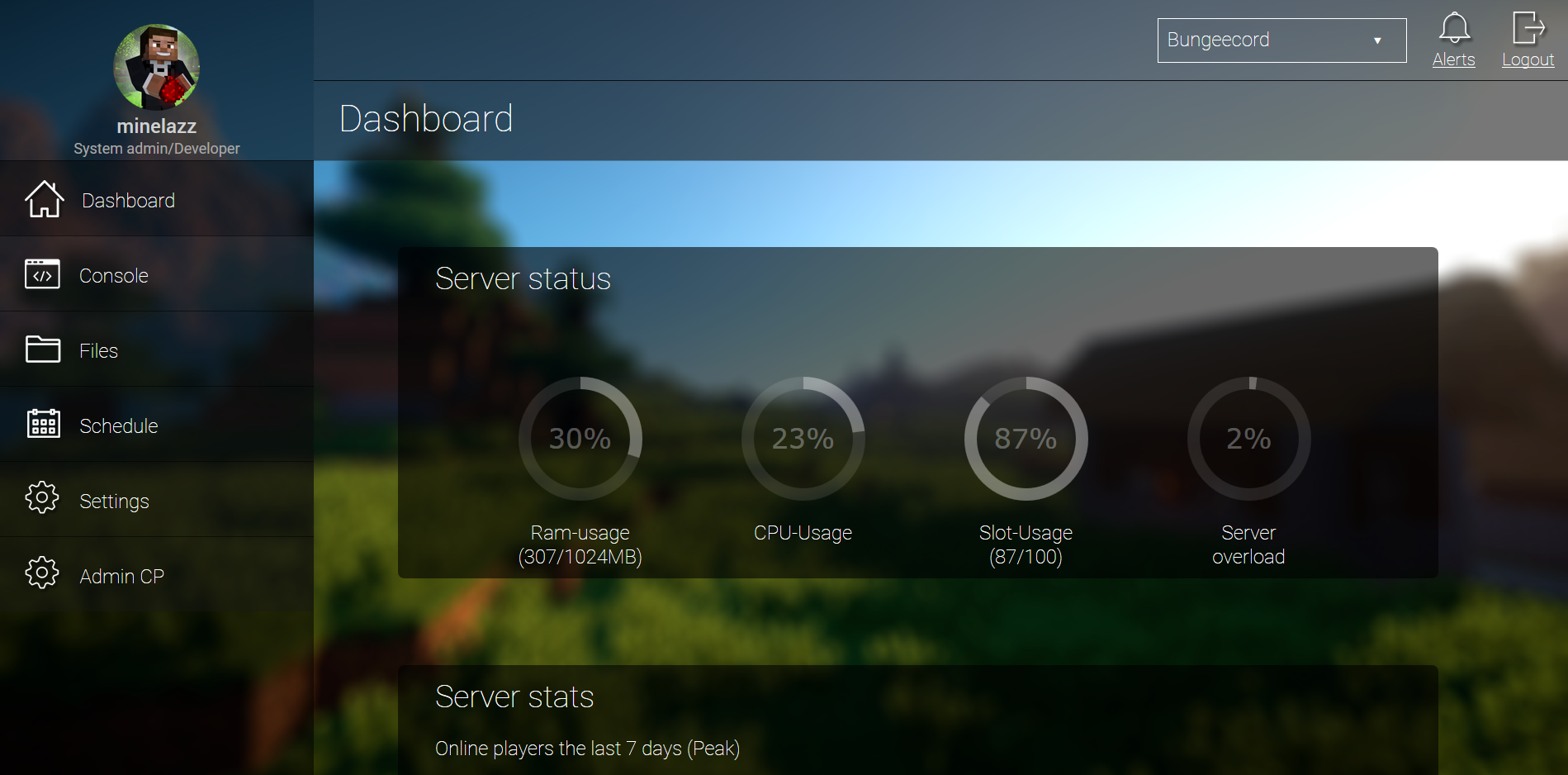The image size is (1568, 775).
Task: Click the 23% CPU-Usage gauge
Action: [x=803, y=439]
